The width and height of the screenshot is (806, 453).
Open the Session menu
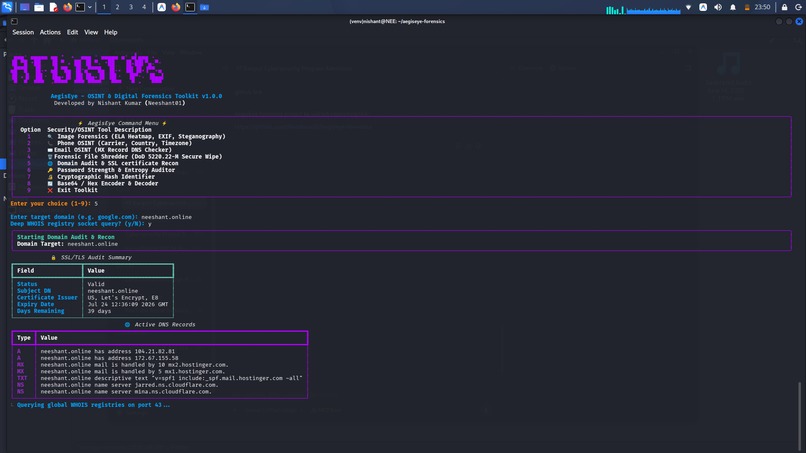pos(23,32)
